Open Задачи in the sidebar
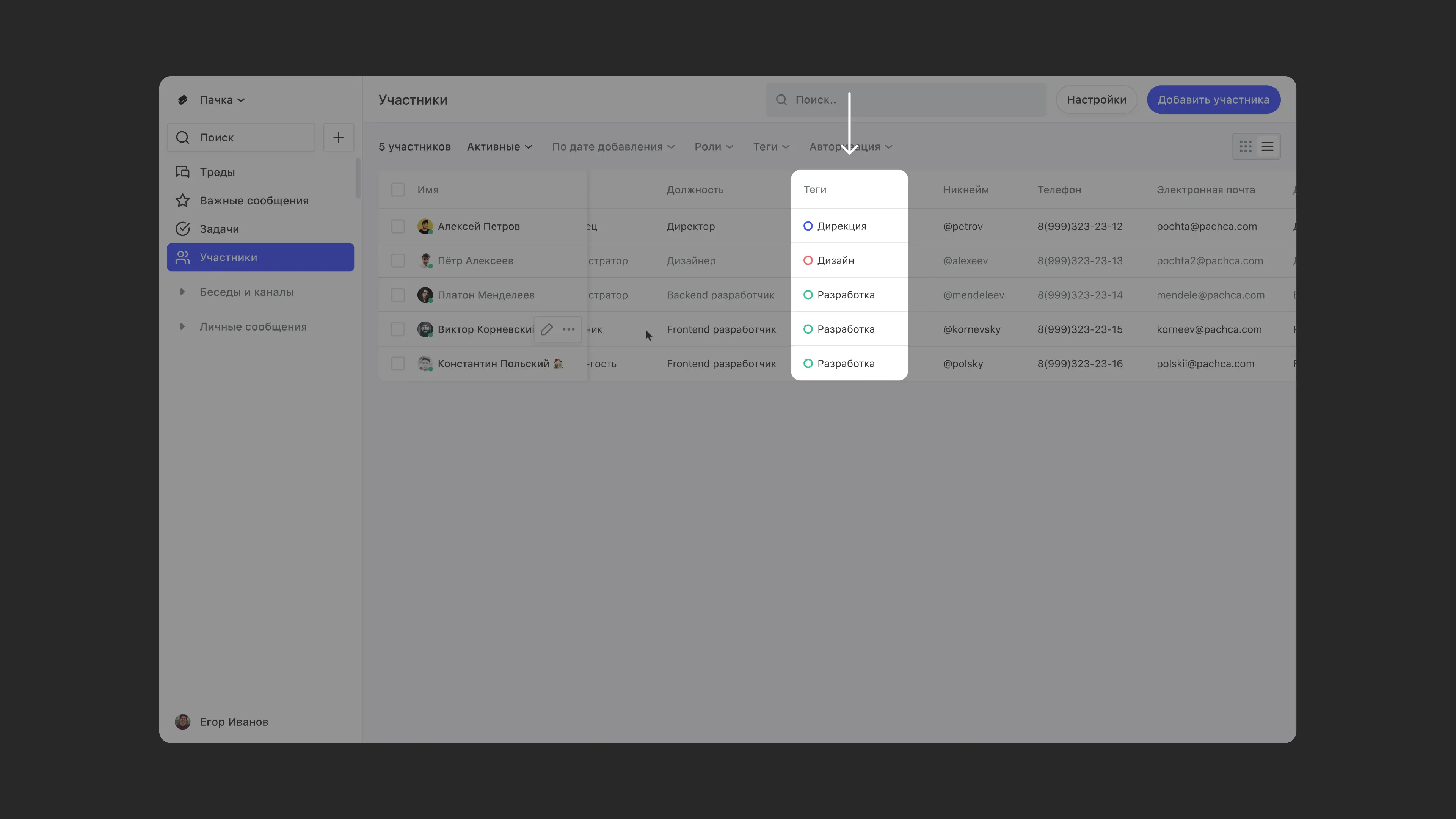 [219, 229]
